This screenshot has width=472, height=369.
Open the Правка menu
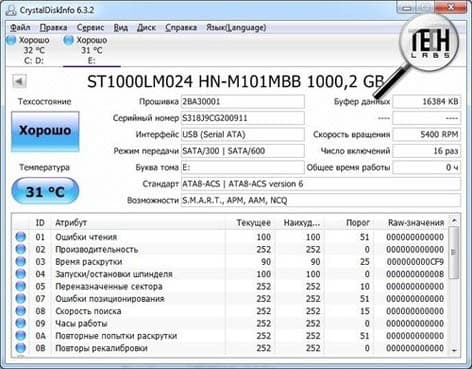53,27
